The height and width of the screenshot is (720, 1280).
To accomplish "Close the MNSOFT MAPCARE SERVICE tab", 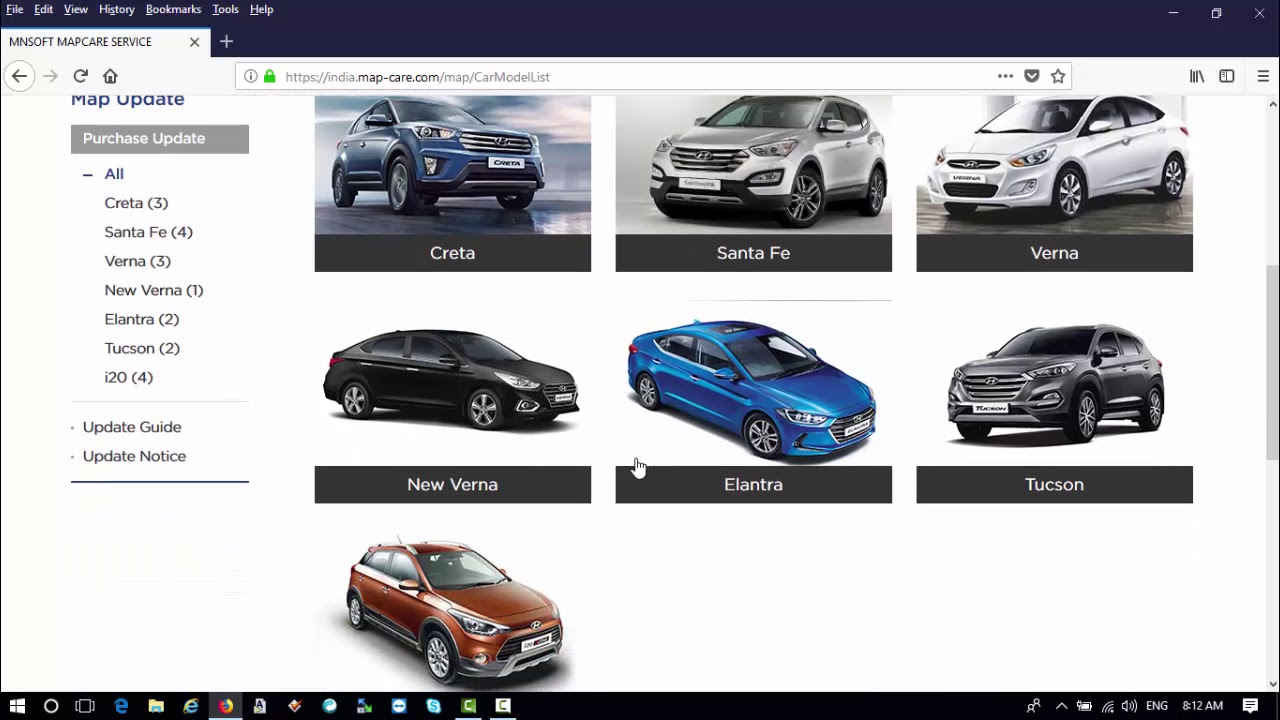I will pos(194,42).
